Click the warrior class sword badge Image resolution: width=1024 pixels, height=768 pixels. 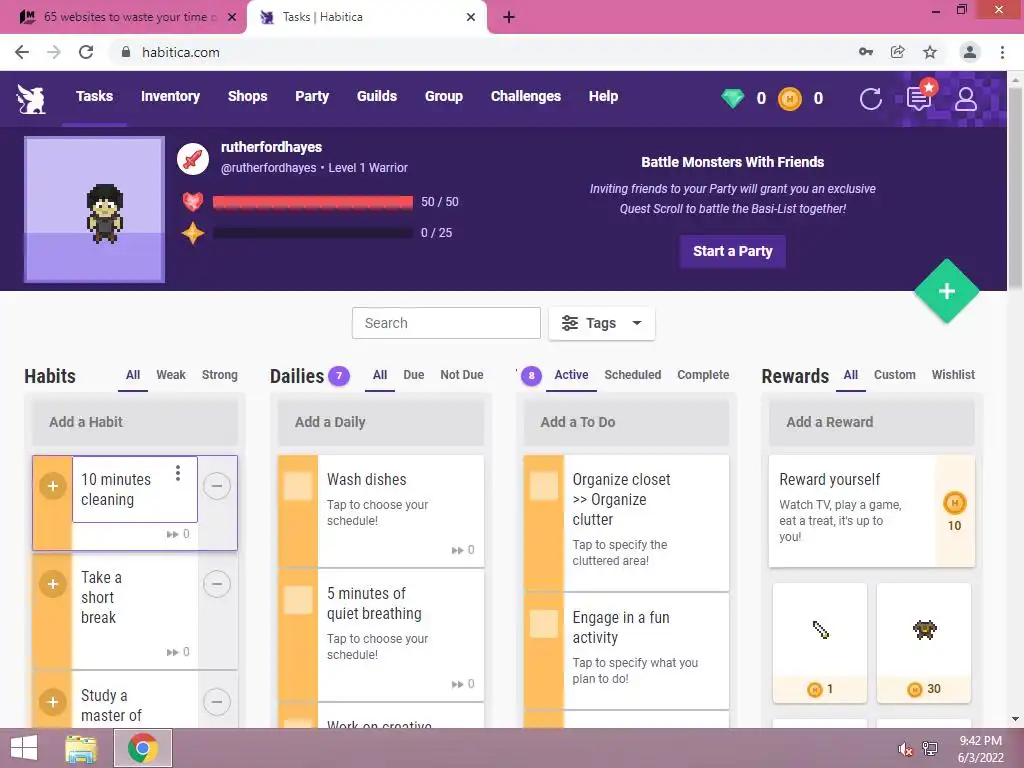pos(193,158)
